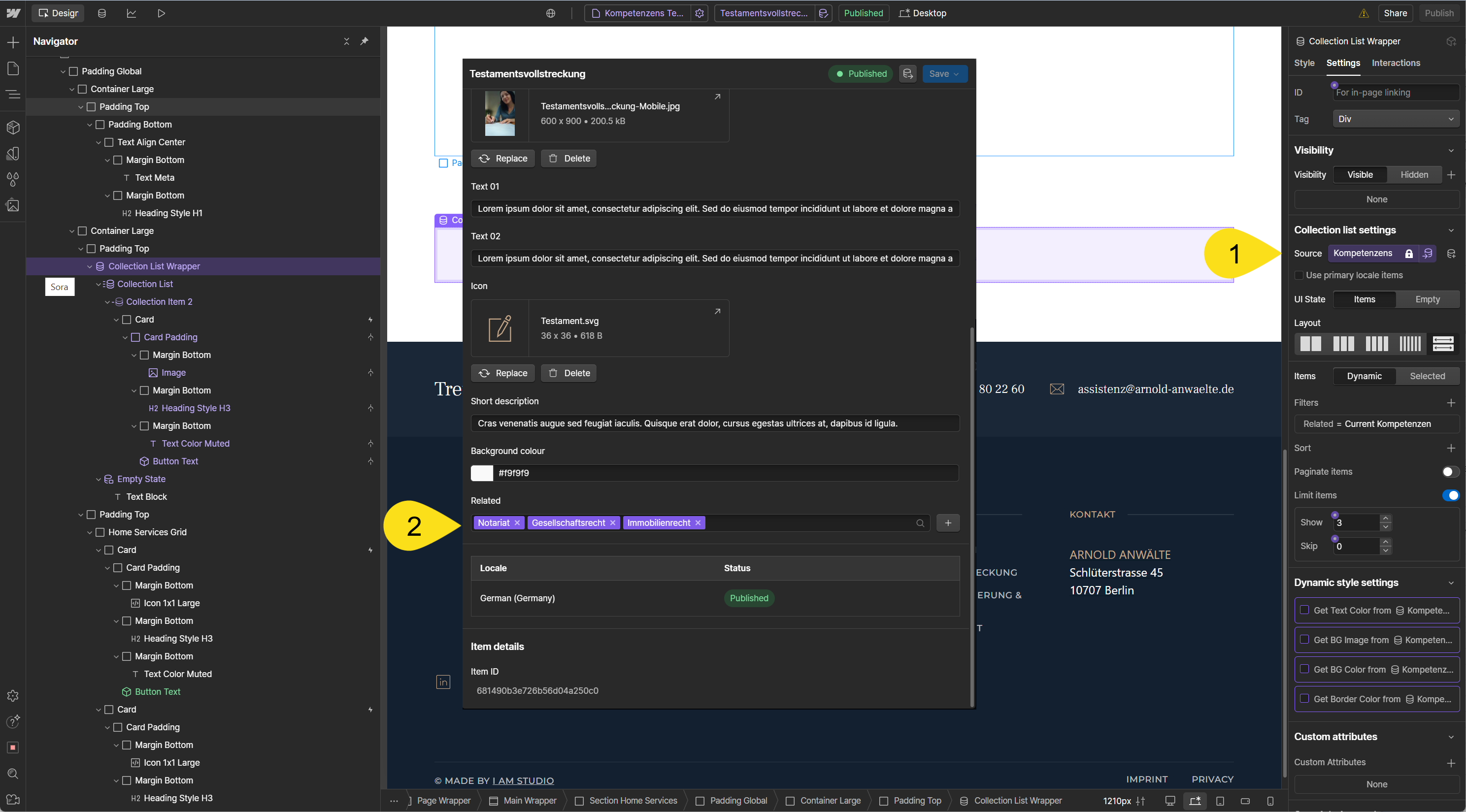Click the five-column layout icon
This screenshot has width=1466, height=812.
coord(1410,344)
